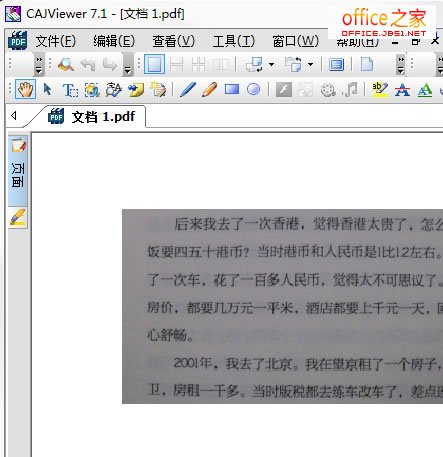Screen dimensions: 443x457
Task: Click the undo back arrow icon
Action: (x=88, y=64)
